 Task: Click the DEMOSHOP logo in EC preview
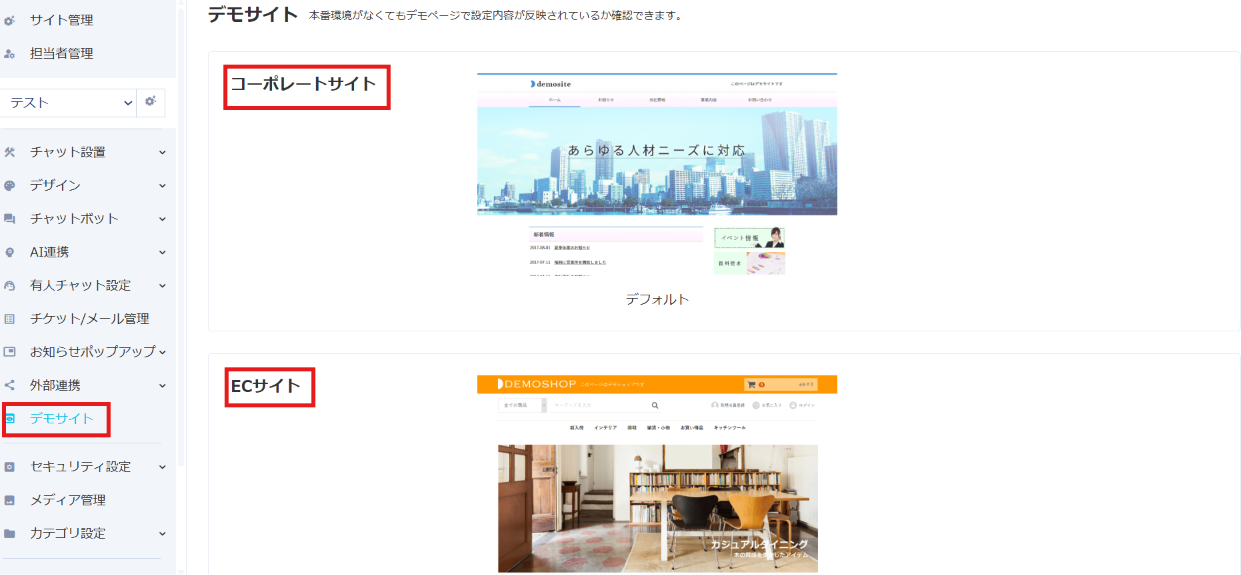(537, 384)
